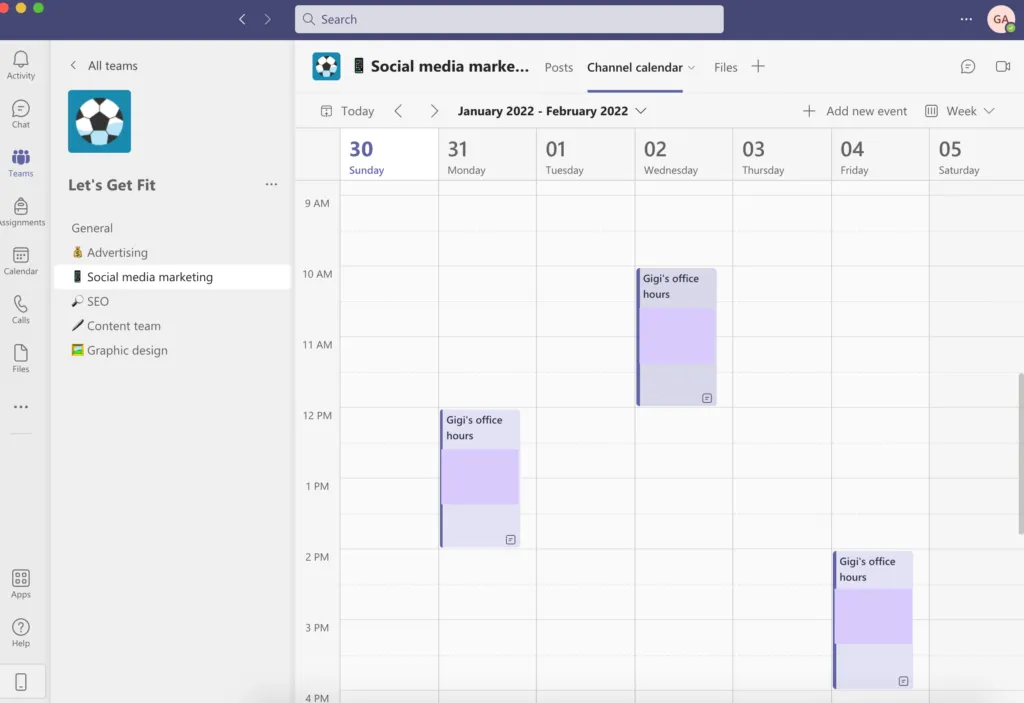The width and height of the screenshot is (1024, 703).
Task: Select the 30 Sunday column header
Action: (x=389, y=155)
